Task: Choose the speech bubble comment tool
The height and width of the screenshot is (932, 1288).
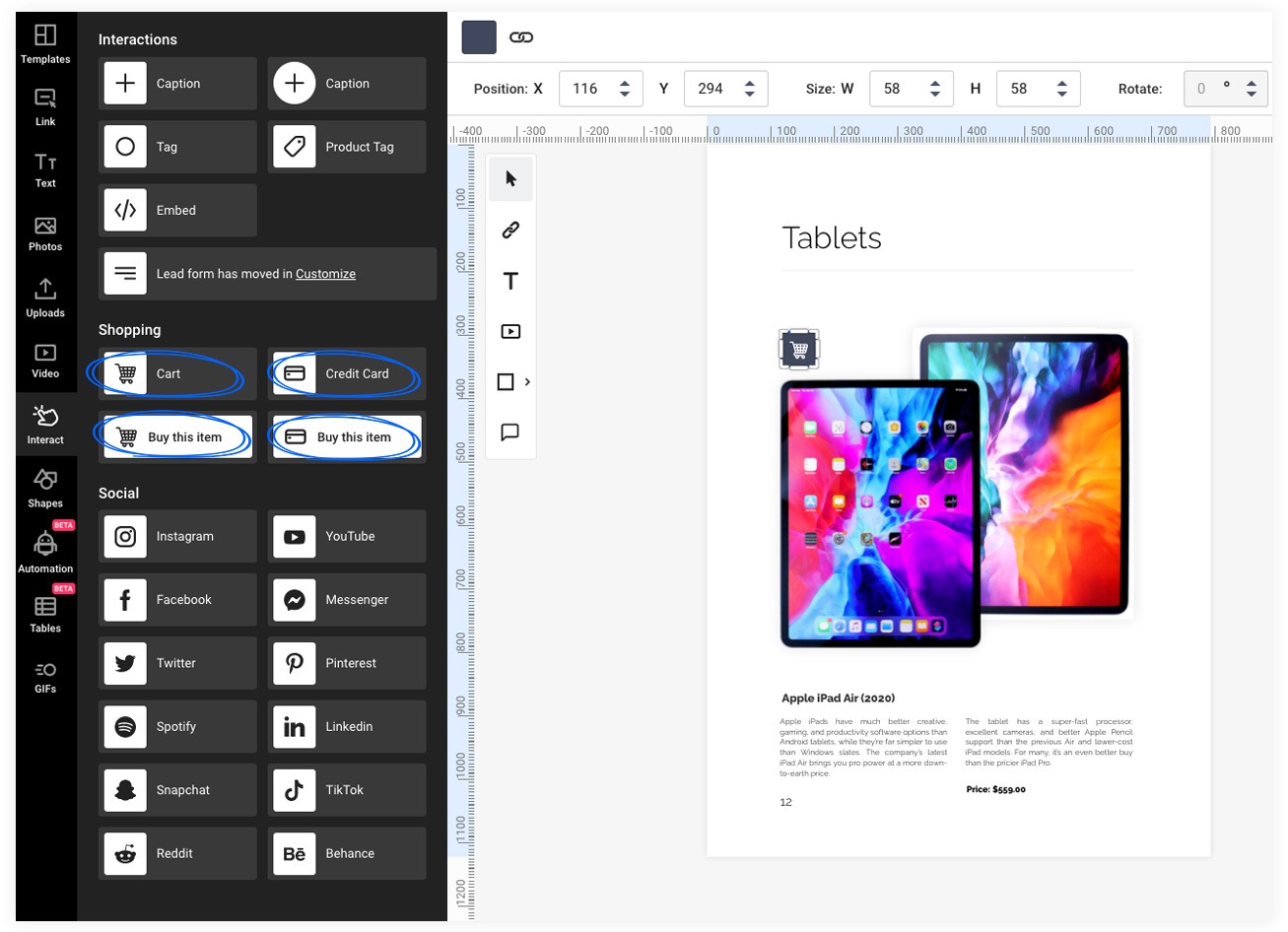Action: 510,433
